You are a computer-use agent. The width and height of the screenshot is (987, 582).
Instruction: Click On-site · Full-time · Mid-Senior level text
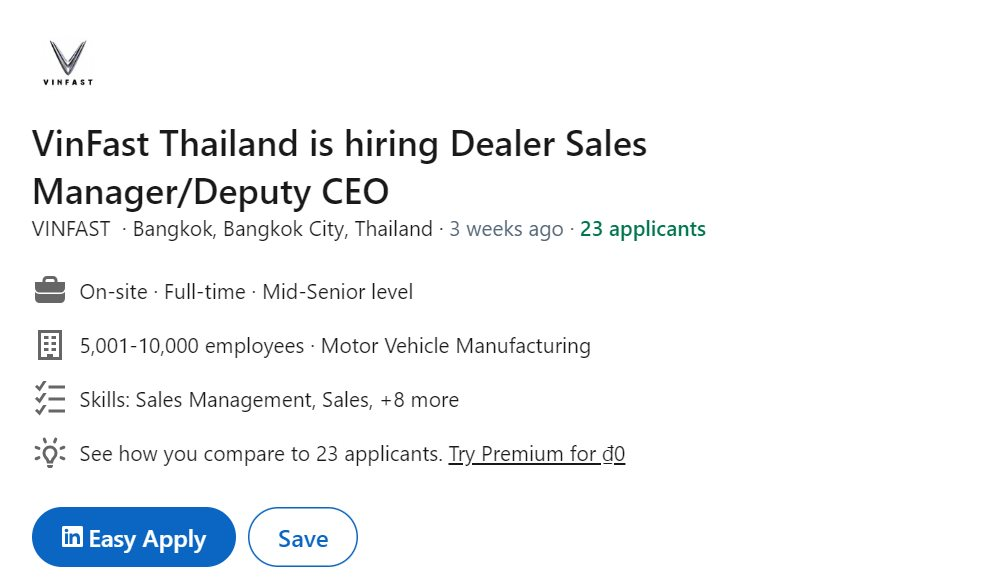pyautogui.click(x=246, y=292)
